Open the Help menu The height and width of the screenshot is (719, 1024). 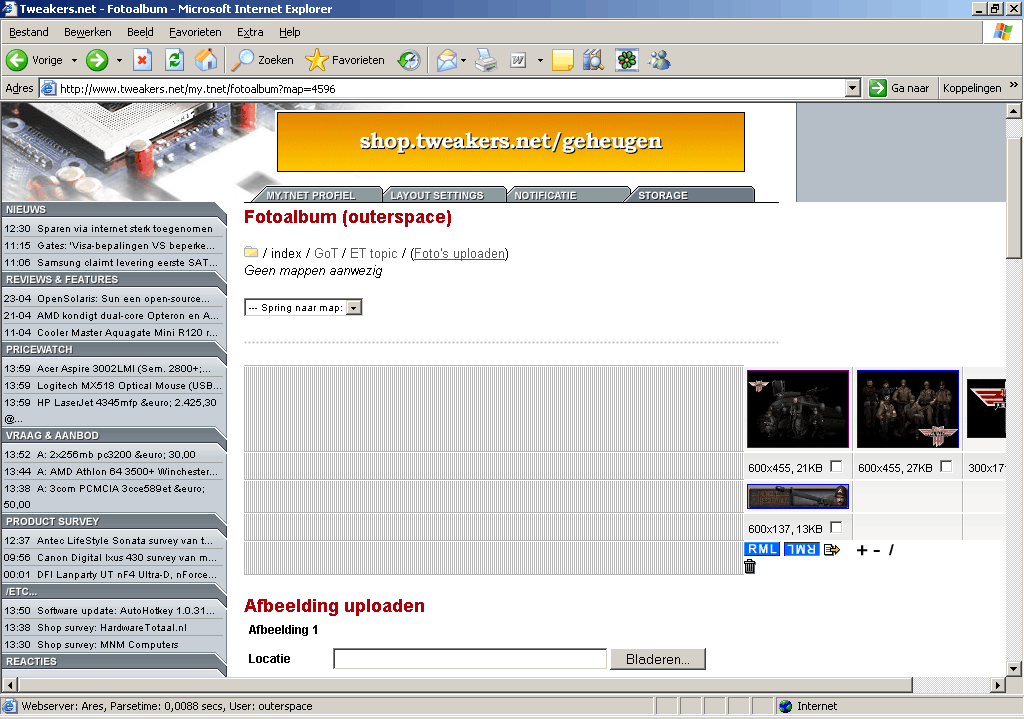tap(289, 32)
